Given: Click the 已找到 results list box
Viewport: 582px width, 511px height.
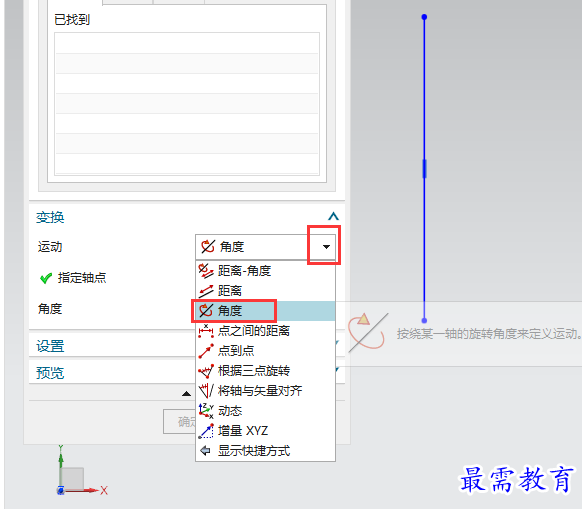Looking at the screenshot, I should tap(187, 104).
